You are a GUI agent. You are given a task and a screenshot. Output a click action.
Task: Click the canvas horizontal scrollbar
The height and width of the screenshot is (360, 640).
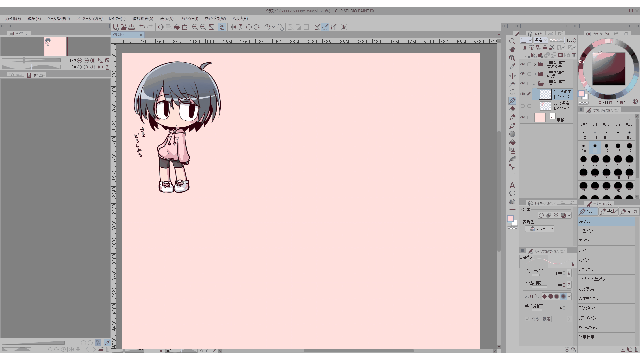pyautogui.click(x=359, y=351)
